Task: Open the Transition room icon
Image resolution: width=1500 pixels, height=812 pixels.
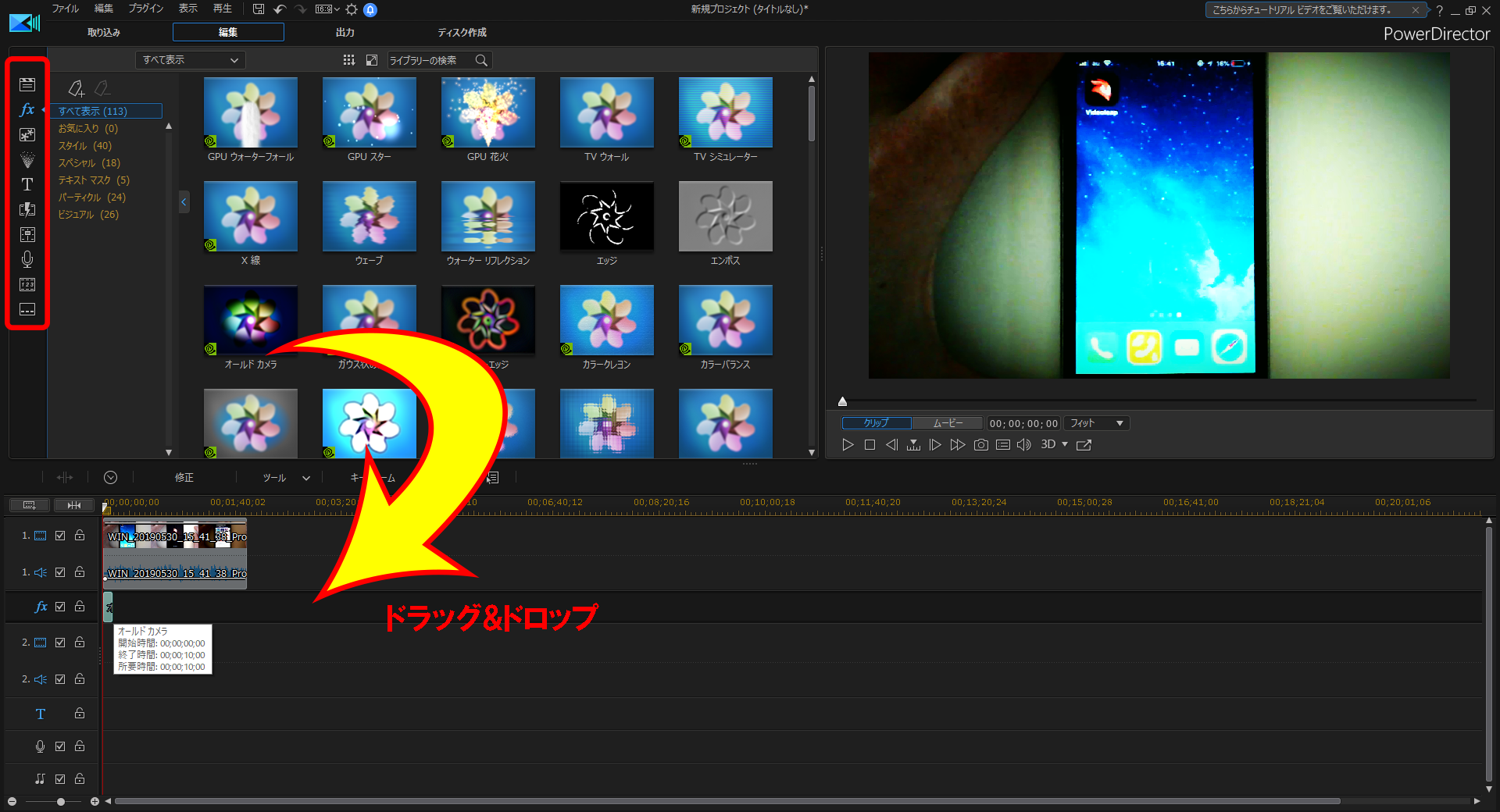Action: [27, 209]
